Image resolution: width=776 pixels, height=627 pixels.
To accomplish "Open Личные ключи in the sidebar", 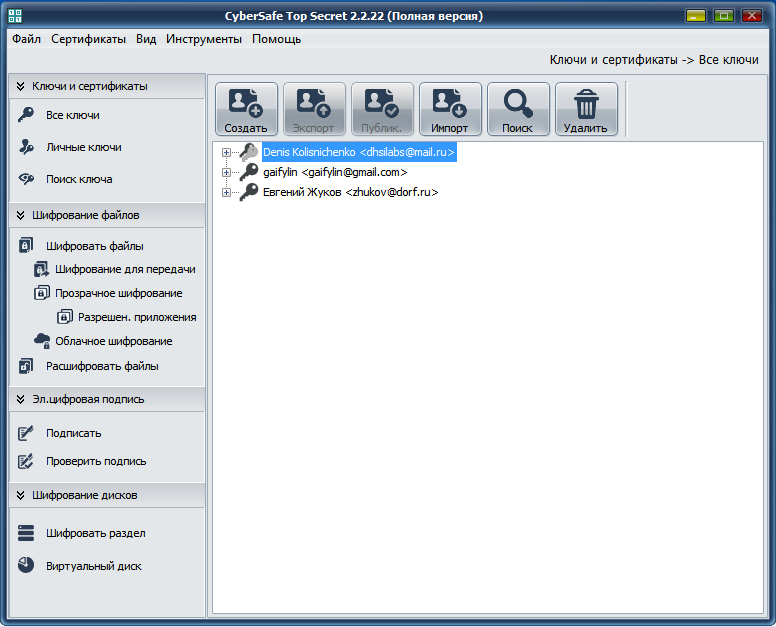I will click(x=83, y=147).
